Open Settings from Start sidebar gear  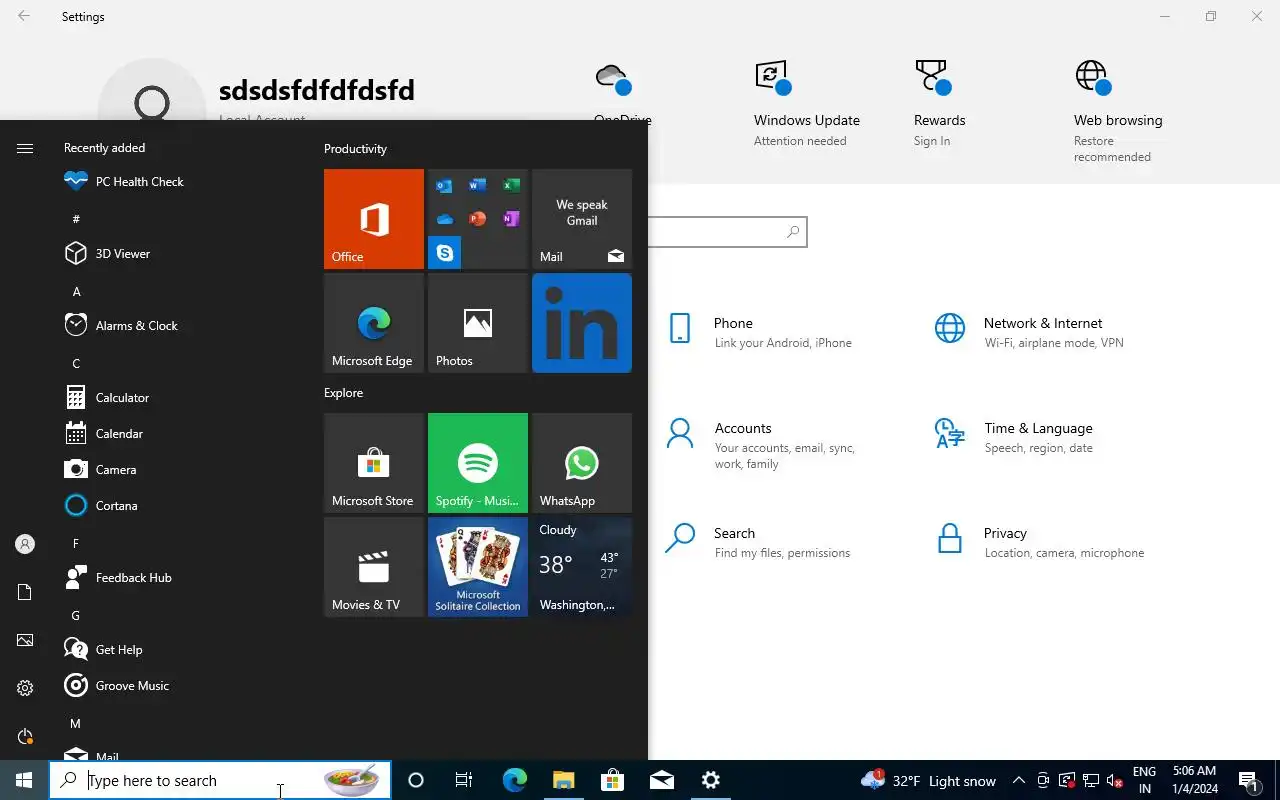[x=25, y=688]
